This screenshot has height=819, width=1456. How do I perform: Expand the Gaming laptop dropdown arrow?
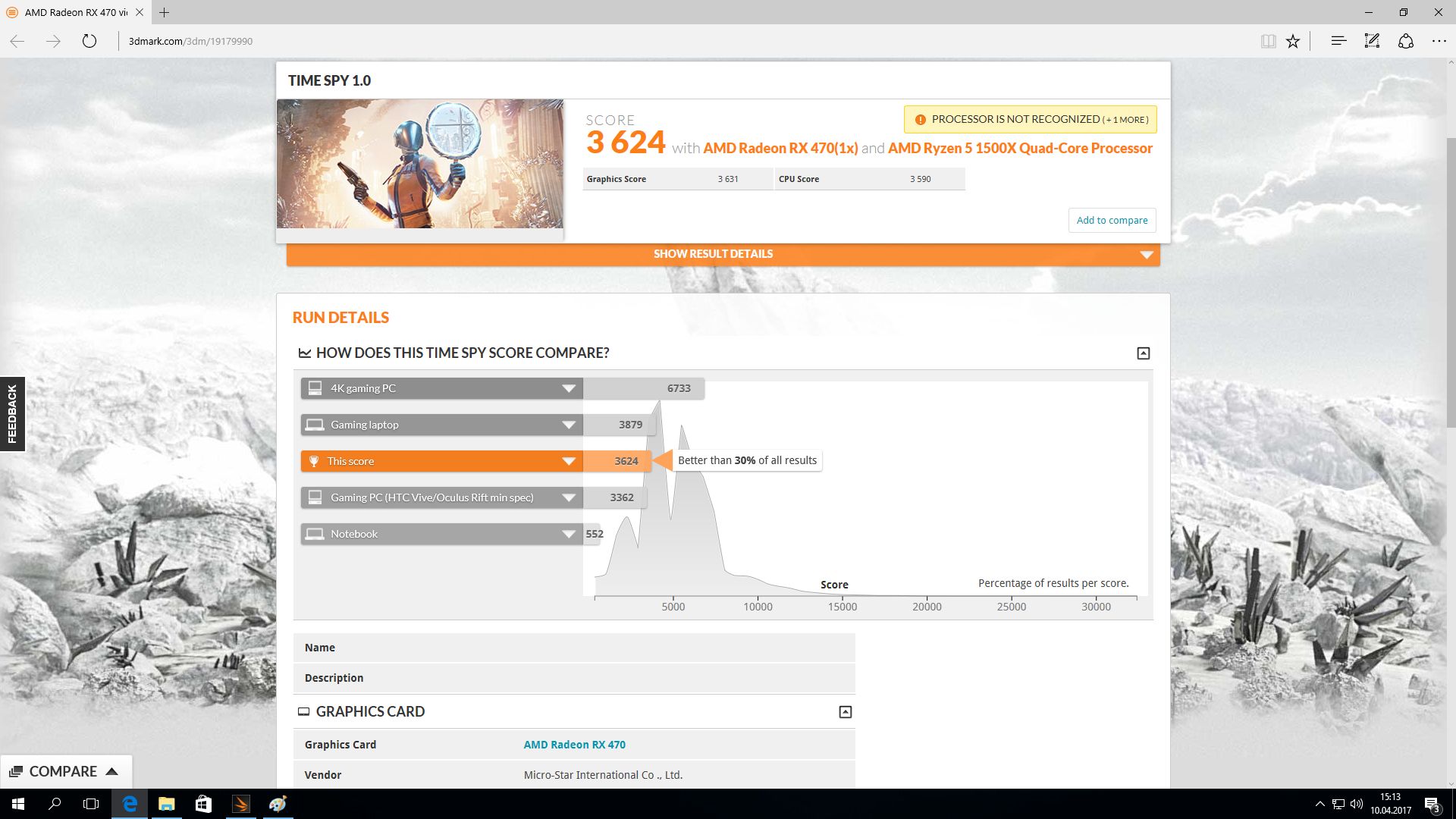568,425
